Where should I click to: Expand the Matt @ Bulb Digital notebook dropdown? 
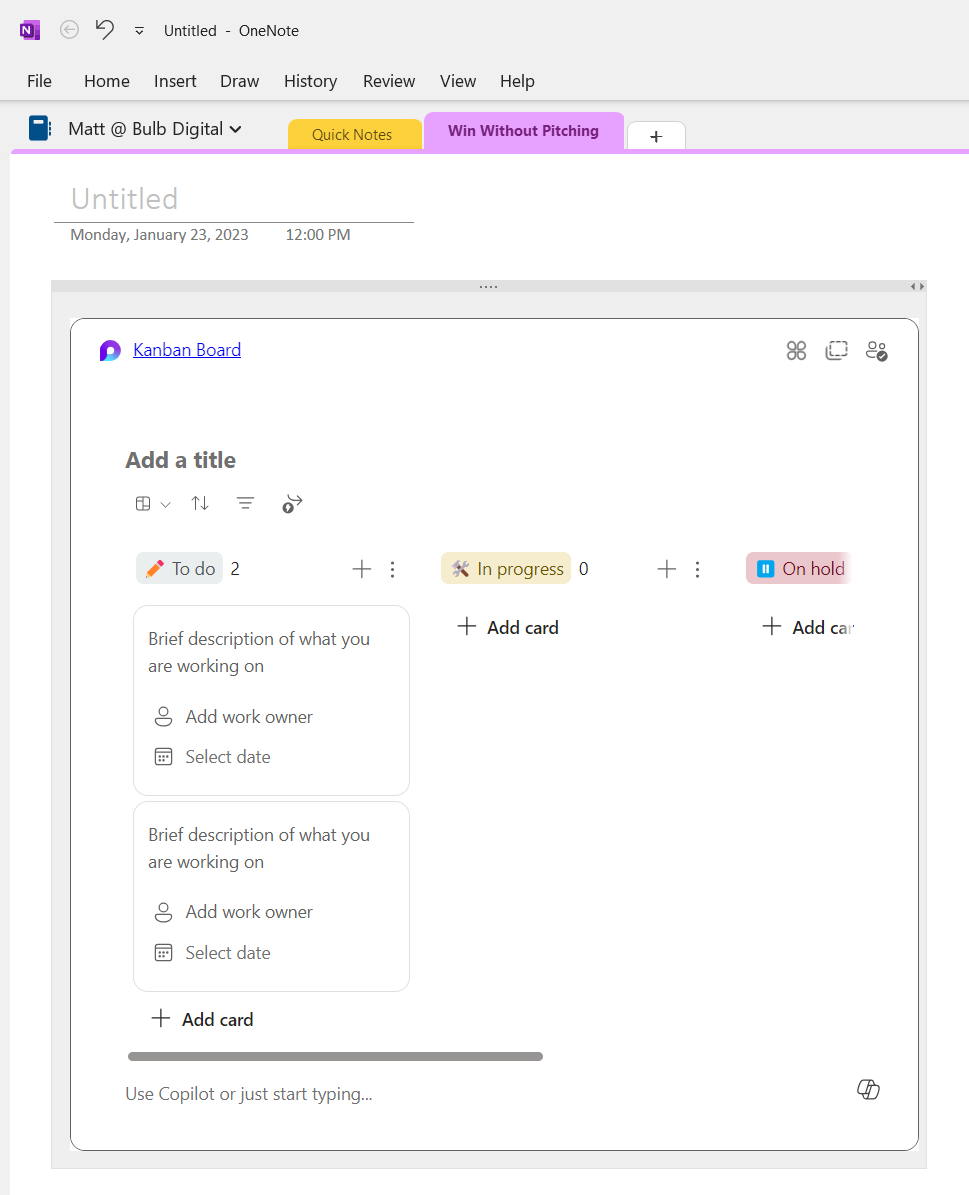(155, 129)
